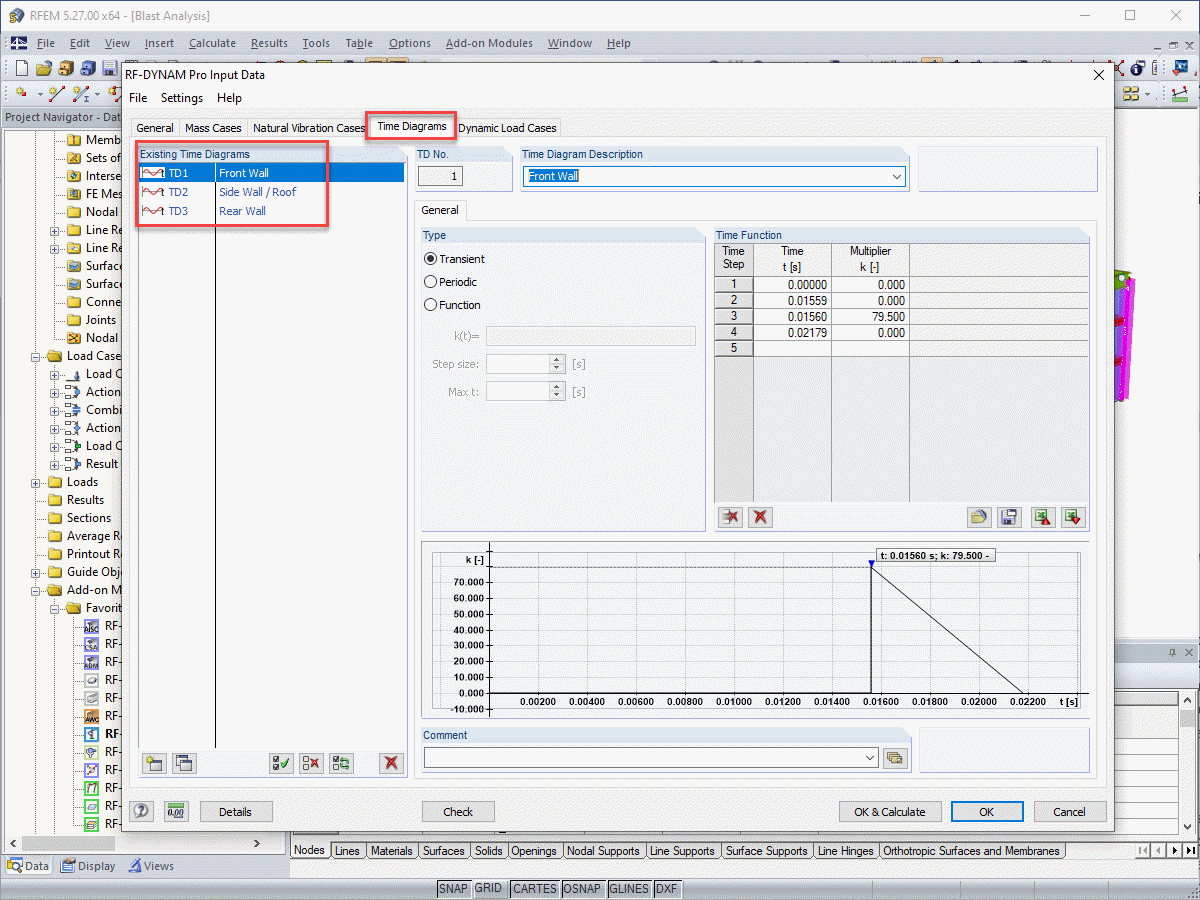Image resolution: width=1200 pixels, height=900 pixels.
Task: Delete the current time diagram entry
Action: (x=389, y=763)
